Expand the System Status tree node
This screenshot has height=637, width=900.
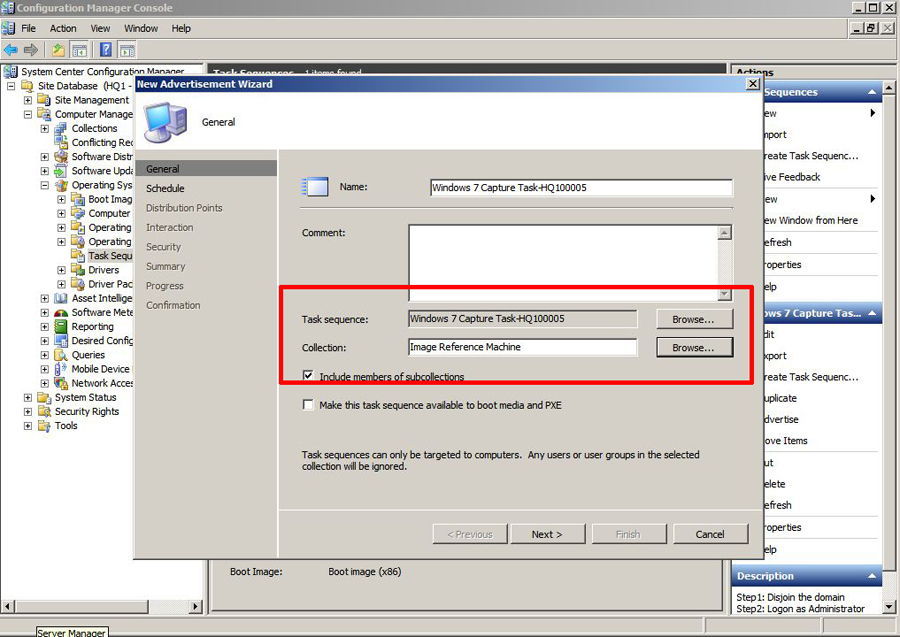tap(28, 398)
